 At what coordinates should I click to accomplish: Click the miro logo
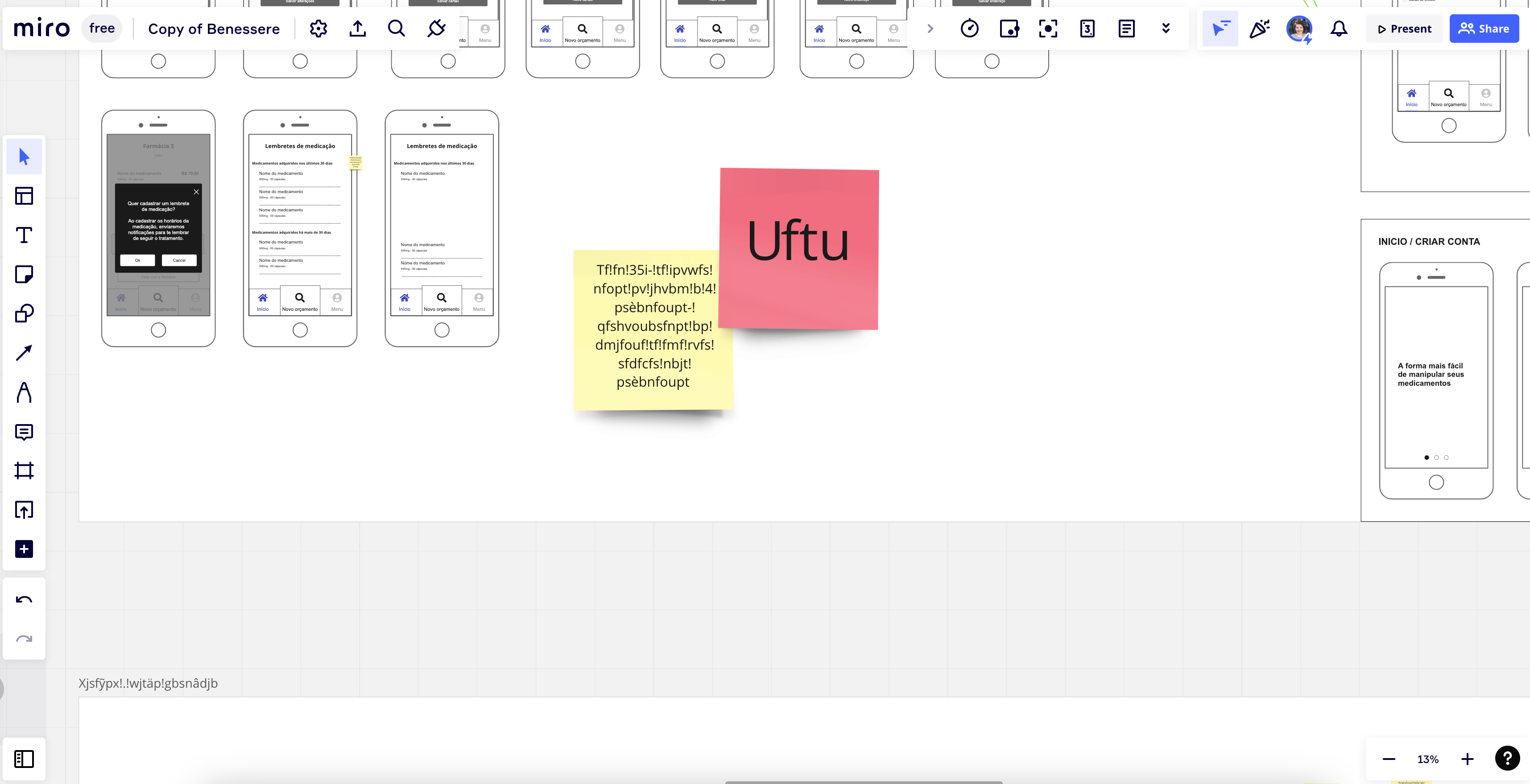pos(41,29)
